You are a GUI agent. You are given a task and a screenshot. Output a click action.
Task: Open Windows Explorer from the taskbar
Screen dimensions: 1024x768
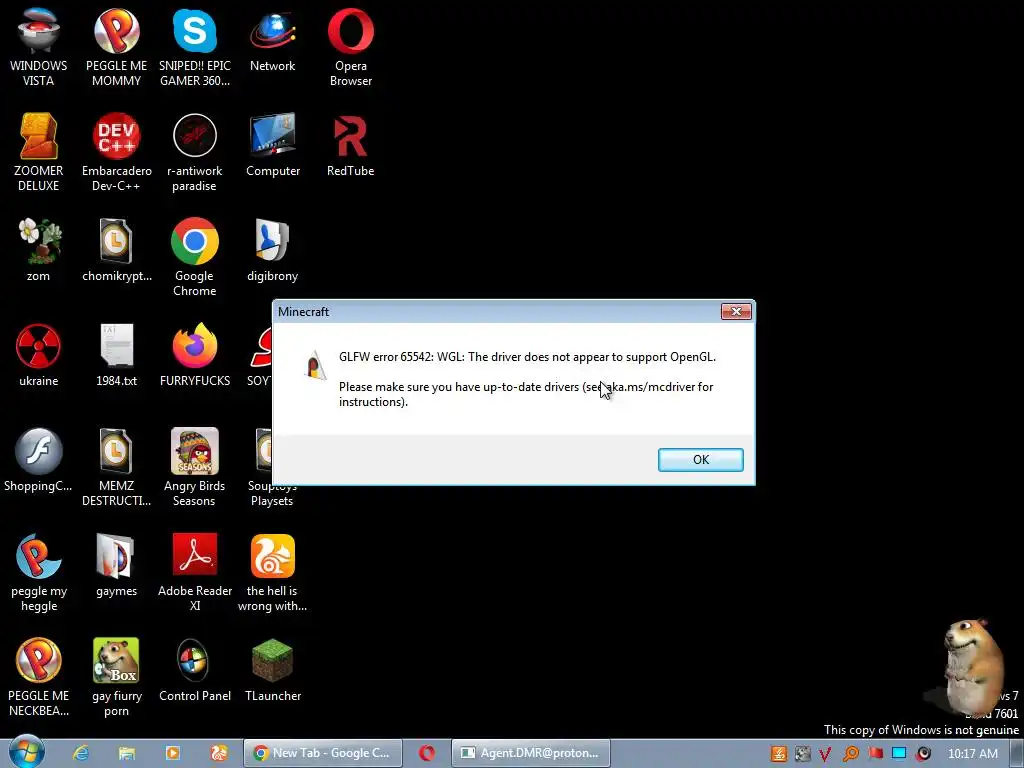[127, 753]
